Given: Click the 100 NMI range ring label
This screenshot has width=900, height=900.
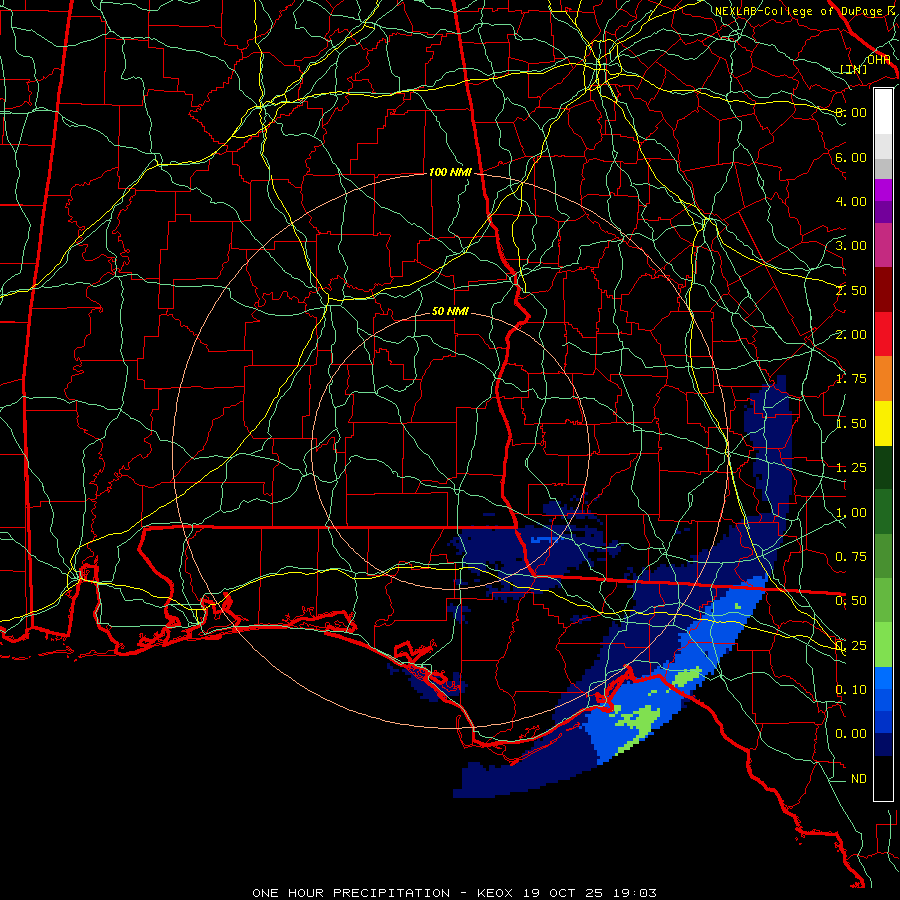Looking at the screenshot, I should tap(450, 172).
